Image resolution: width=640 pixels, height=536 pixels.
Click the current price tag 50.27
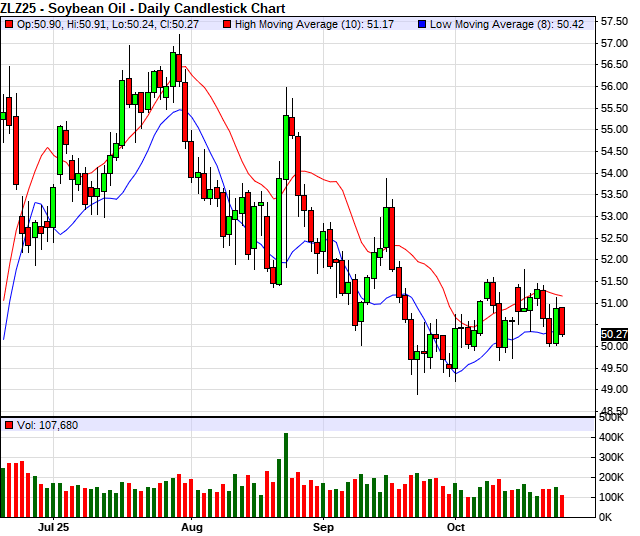tap(615, 334)
